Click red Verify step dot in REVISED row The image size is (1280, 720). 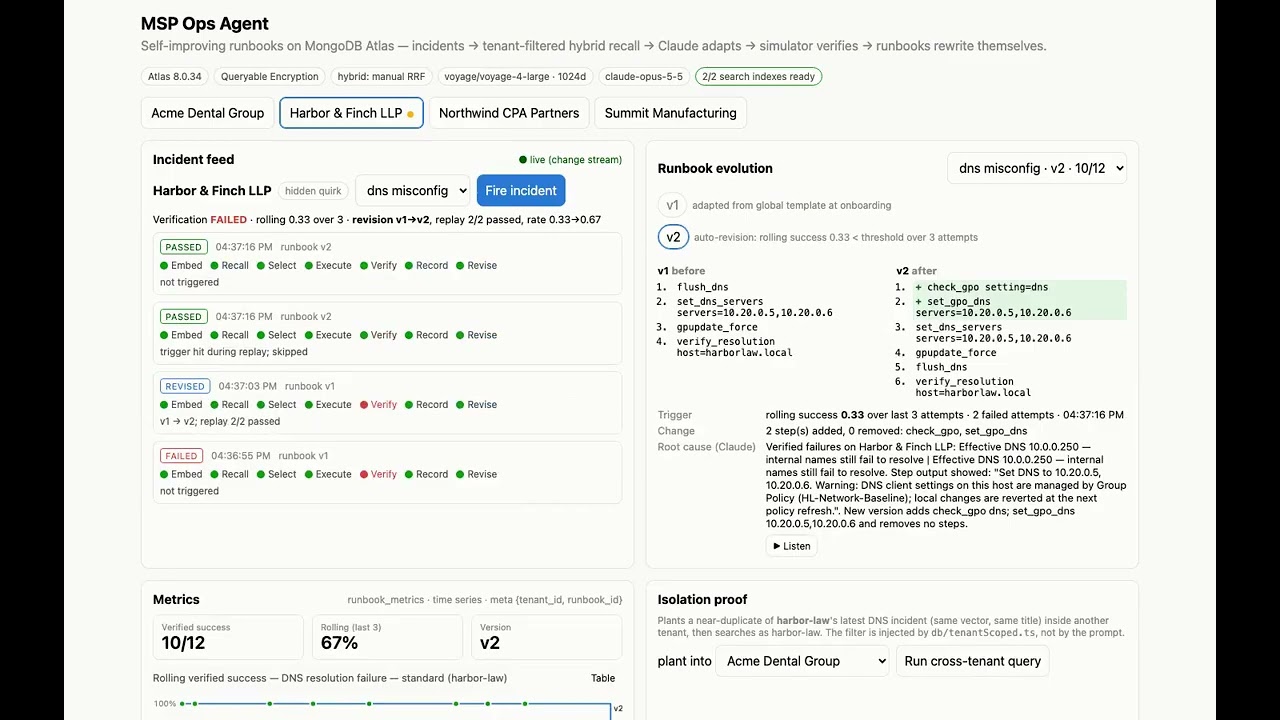(x=364, y=405)
